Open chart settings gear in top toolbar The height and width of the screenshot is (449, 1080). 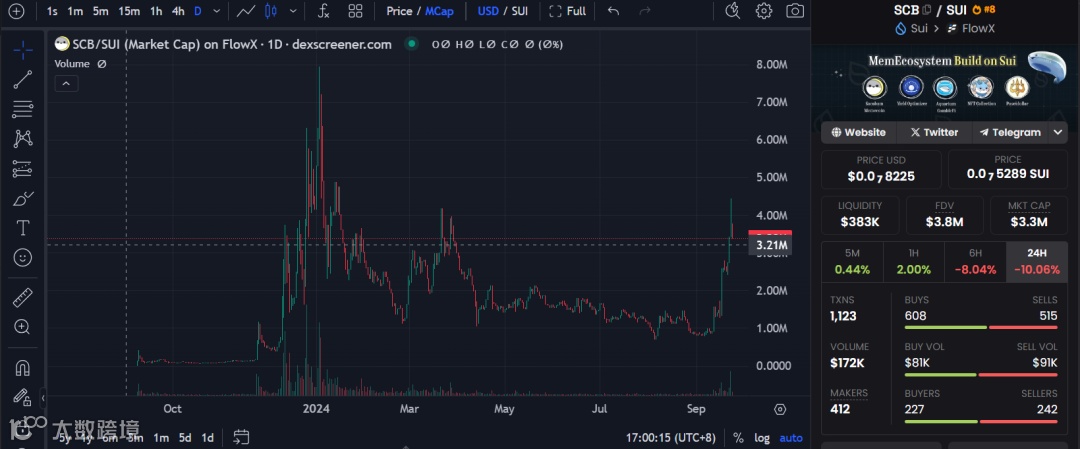(x=764, y=11)
